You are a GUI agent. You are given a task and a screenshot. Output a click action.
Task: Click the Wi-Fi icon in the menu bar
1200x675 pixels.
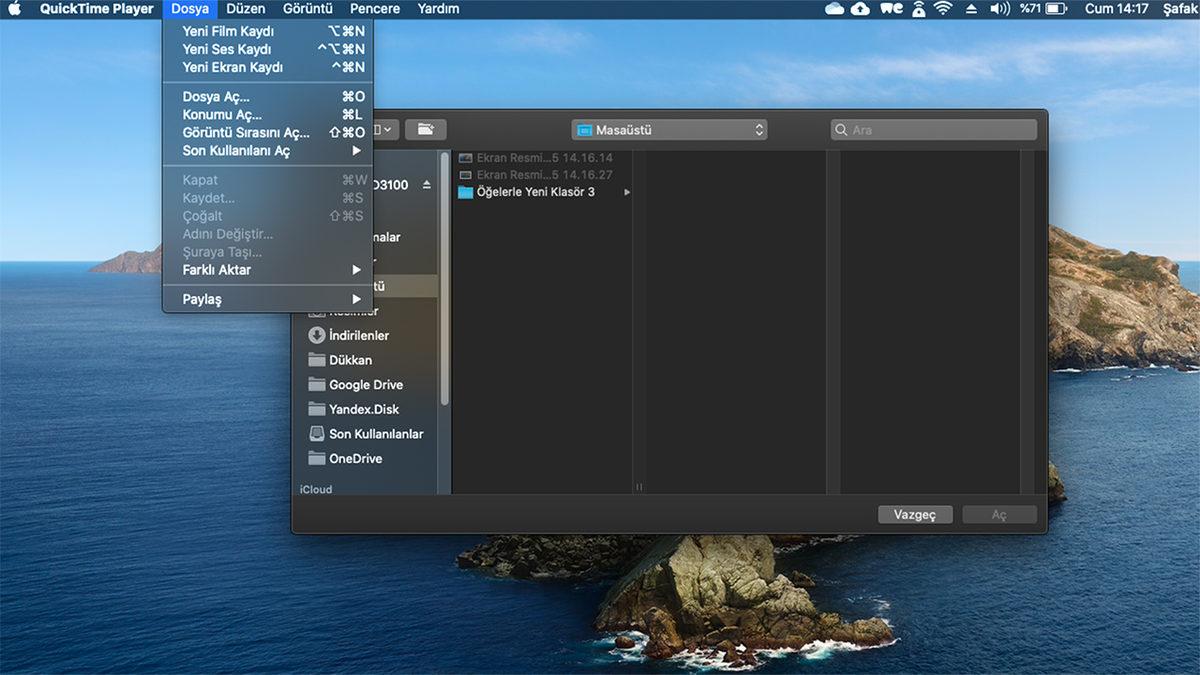pyautogui.click(x=944, y=9)
